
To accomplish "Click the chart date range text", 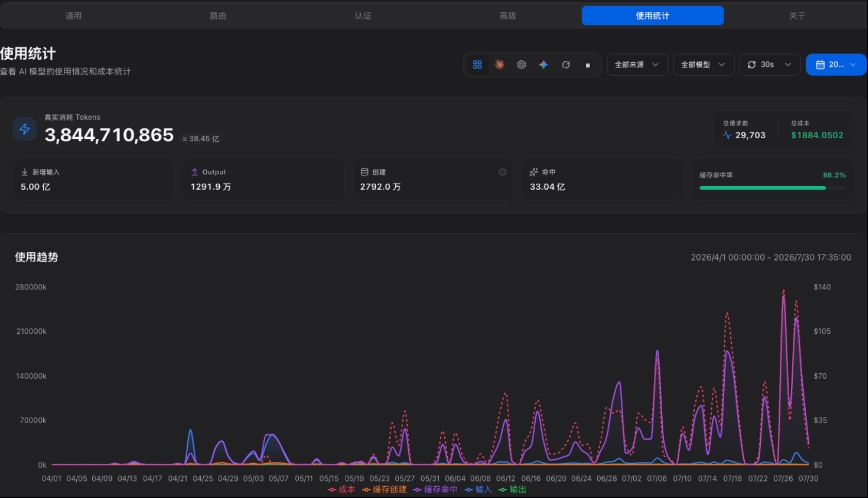I will click(771, 257).
